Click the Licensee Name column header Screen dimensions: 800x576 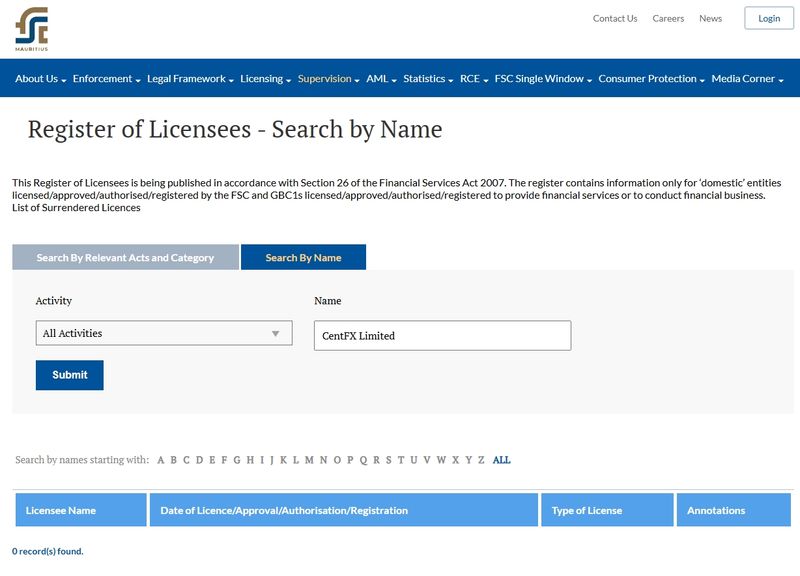pos(81,510)
